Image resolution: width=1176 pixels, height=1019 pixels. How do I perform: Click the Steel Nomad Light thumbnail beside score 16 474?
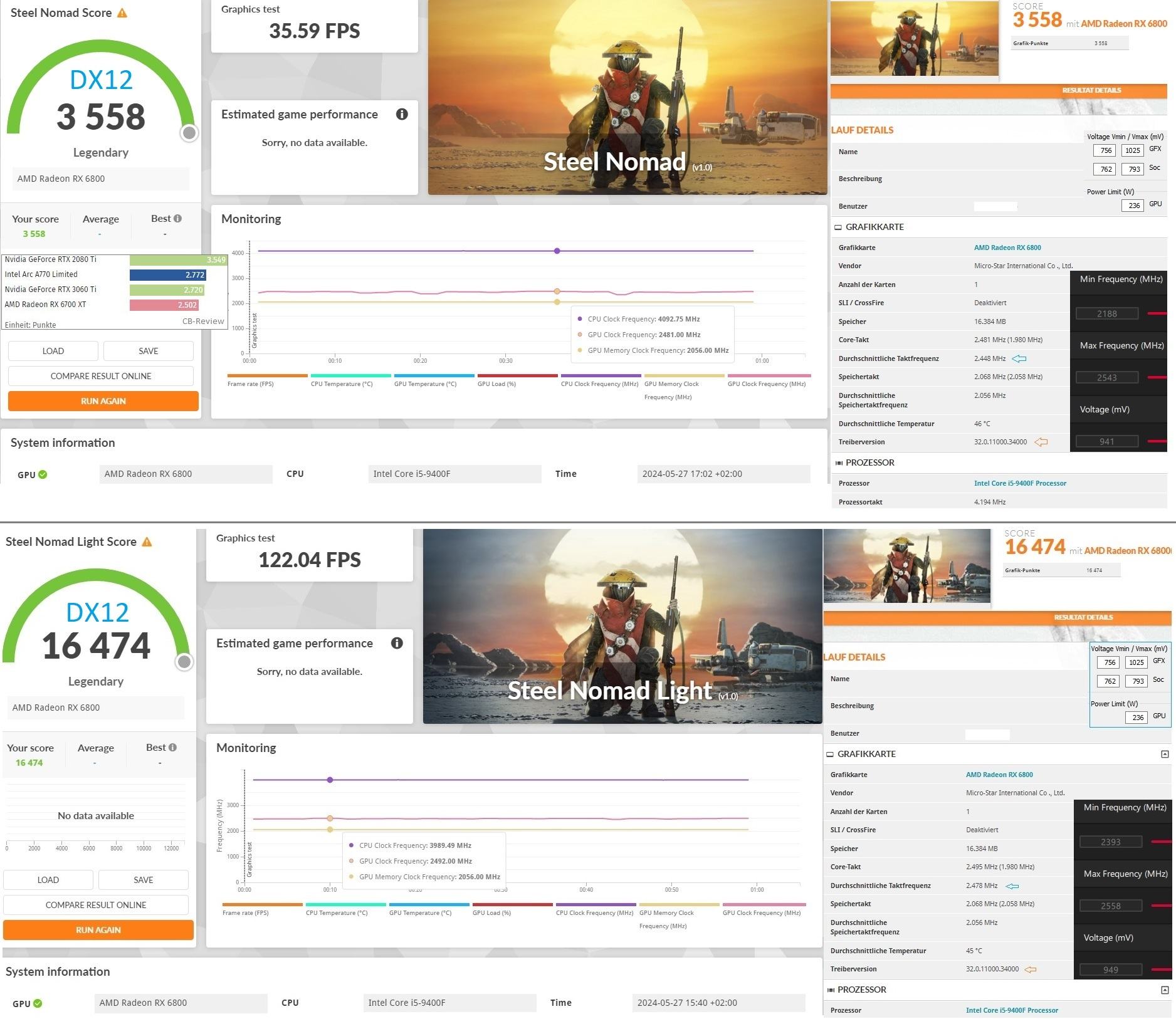pyautogui.click(x=907, y=566)
